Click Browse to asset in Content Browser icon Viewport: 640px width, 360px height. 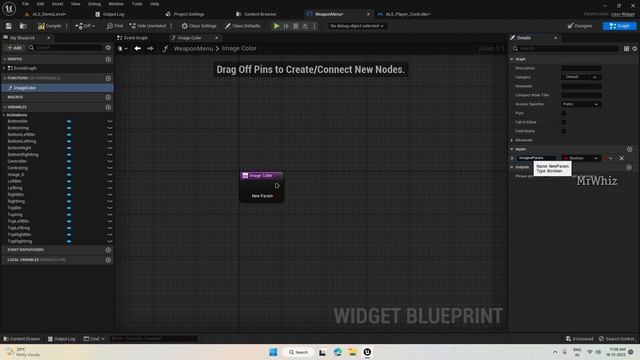pos(23,26)
